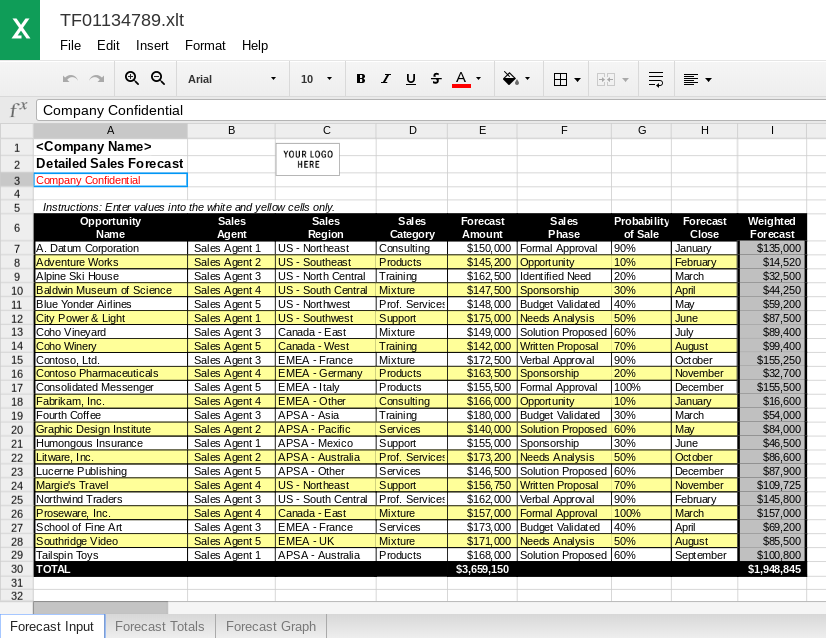Open fill color dropdown arrow
The width and height of the screenshot is (826, 638).
coord(527,78)
